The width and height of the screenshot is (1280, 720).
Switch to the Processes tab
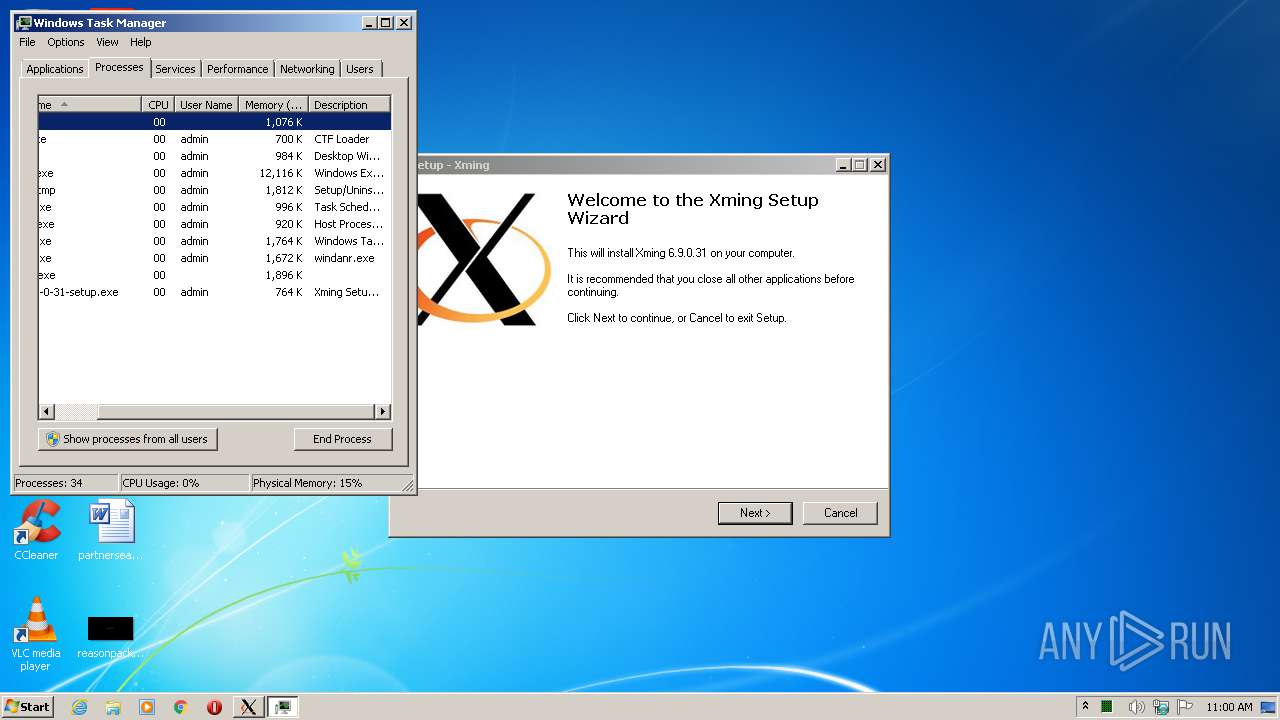(119, 67)
